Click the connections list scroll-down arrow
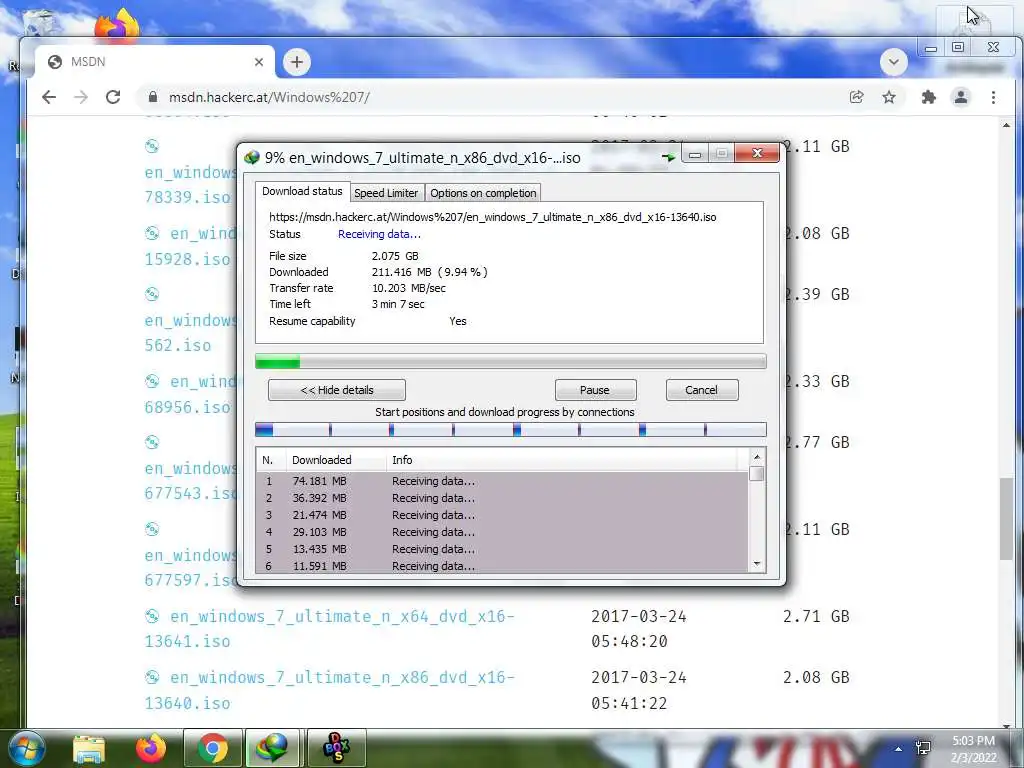 click(757, 564)
